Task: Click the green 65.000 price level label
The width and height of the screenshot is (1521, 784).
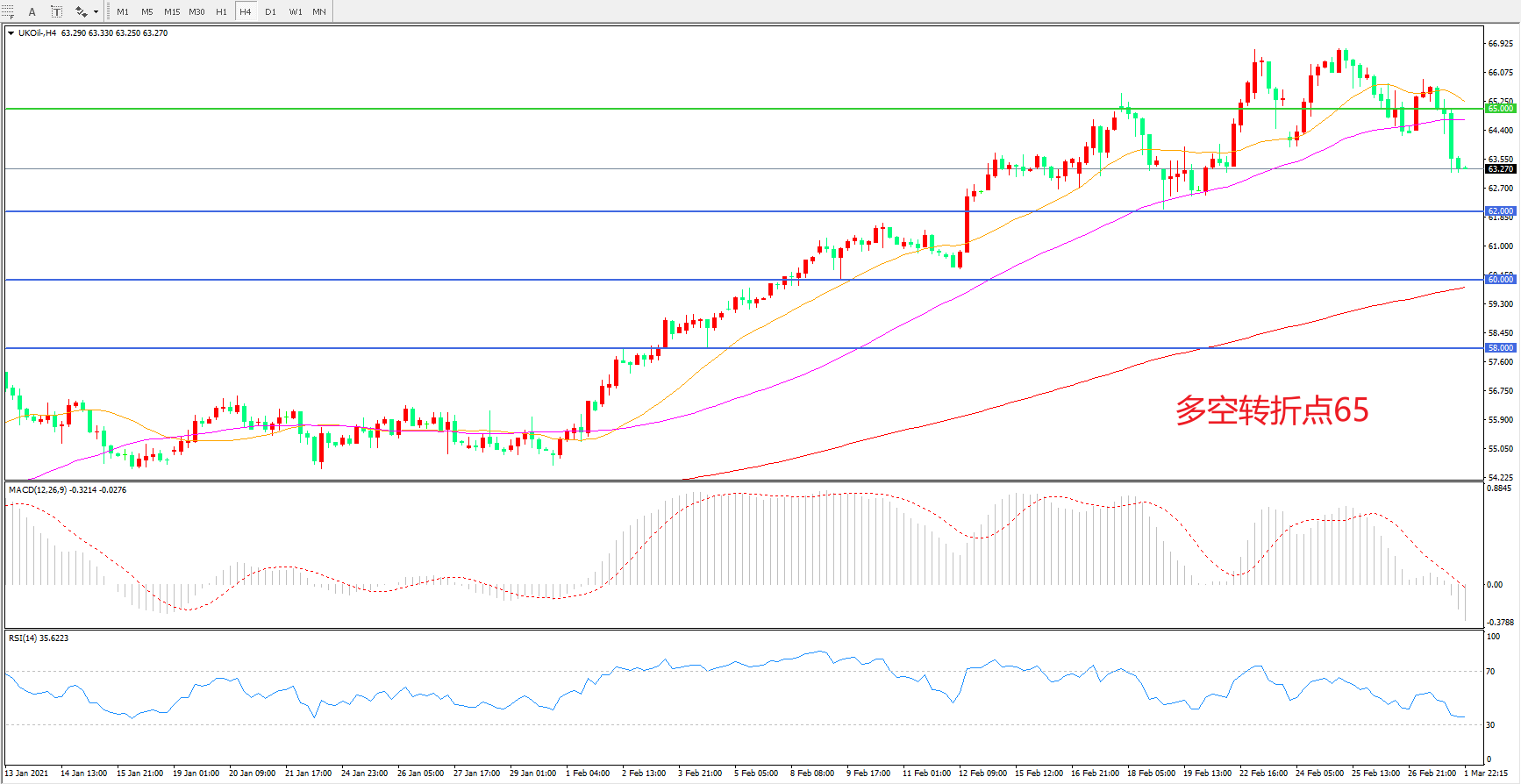Action: (x=1500, y=109)
